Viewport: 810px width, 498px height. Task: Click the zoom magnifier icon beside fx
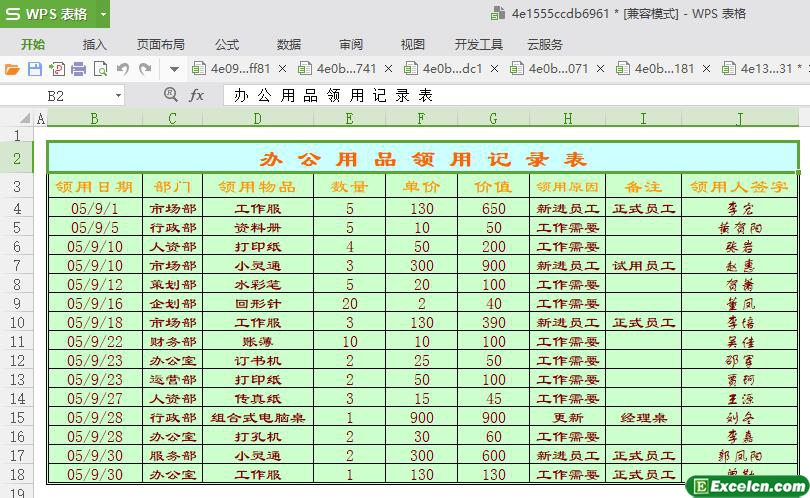[170, 95]
